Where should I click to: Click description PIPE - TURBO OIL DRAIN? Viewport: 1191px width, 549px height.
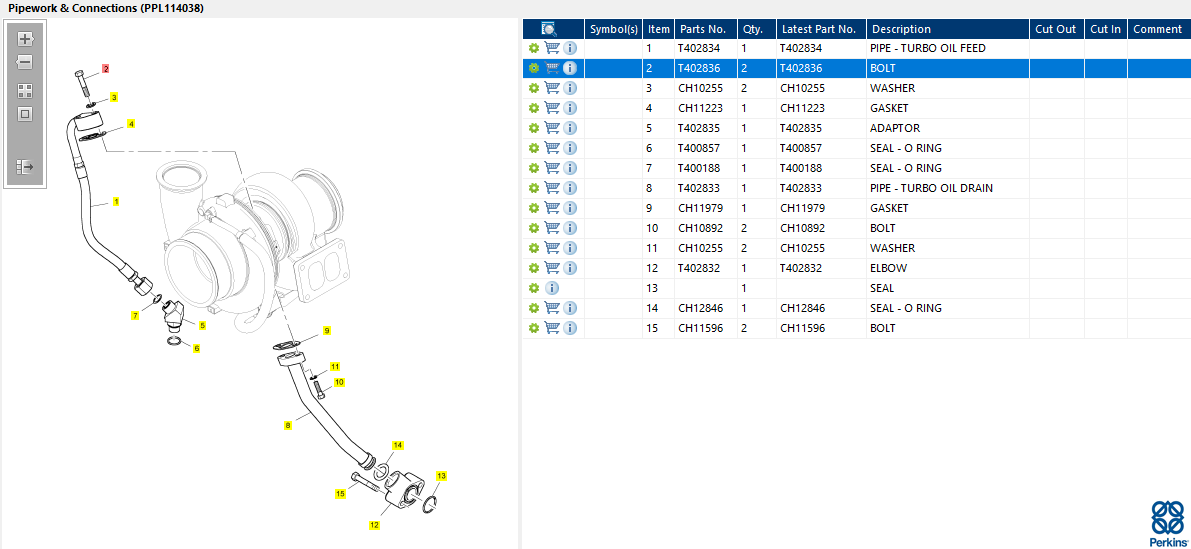pos(931,188)
